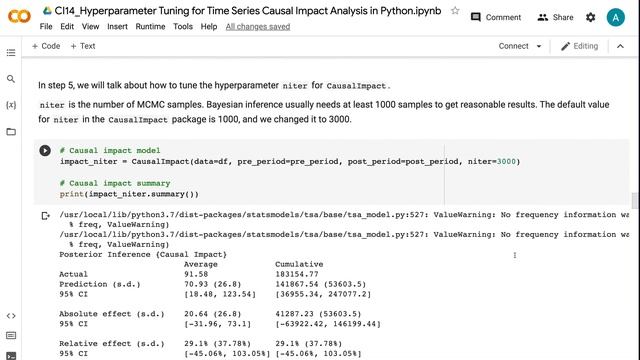The height and width of the screenshot is (360, 640).
Task: Collapse the header with the chevron up
Action: tap(620, 46)
